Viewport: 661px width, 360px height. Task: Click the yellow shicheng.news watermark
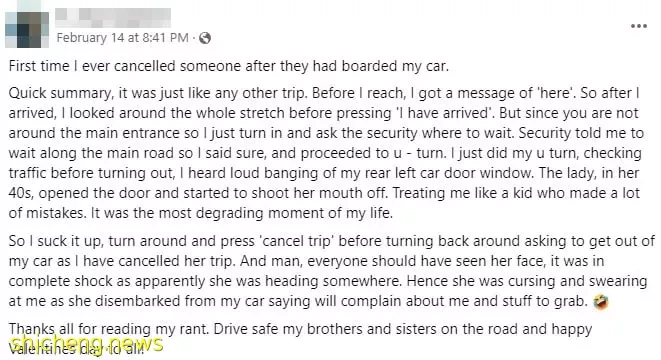(86, 344)
